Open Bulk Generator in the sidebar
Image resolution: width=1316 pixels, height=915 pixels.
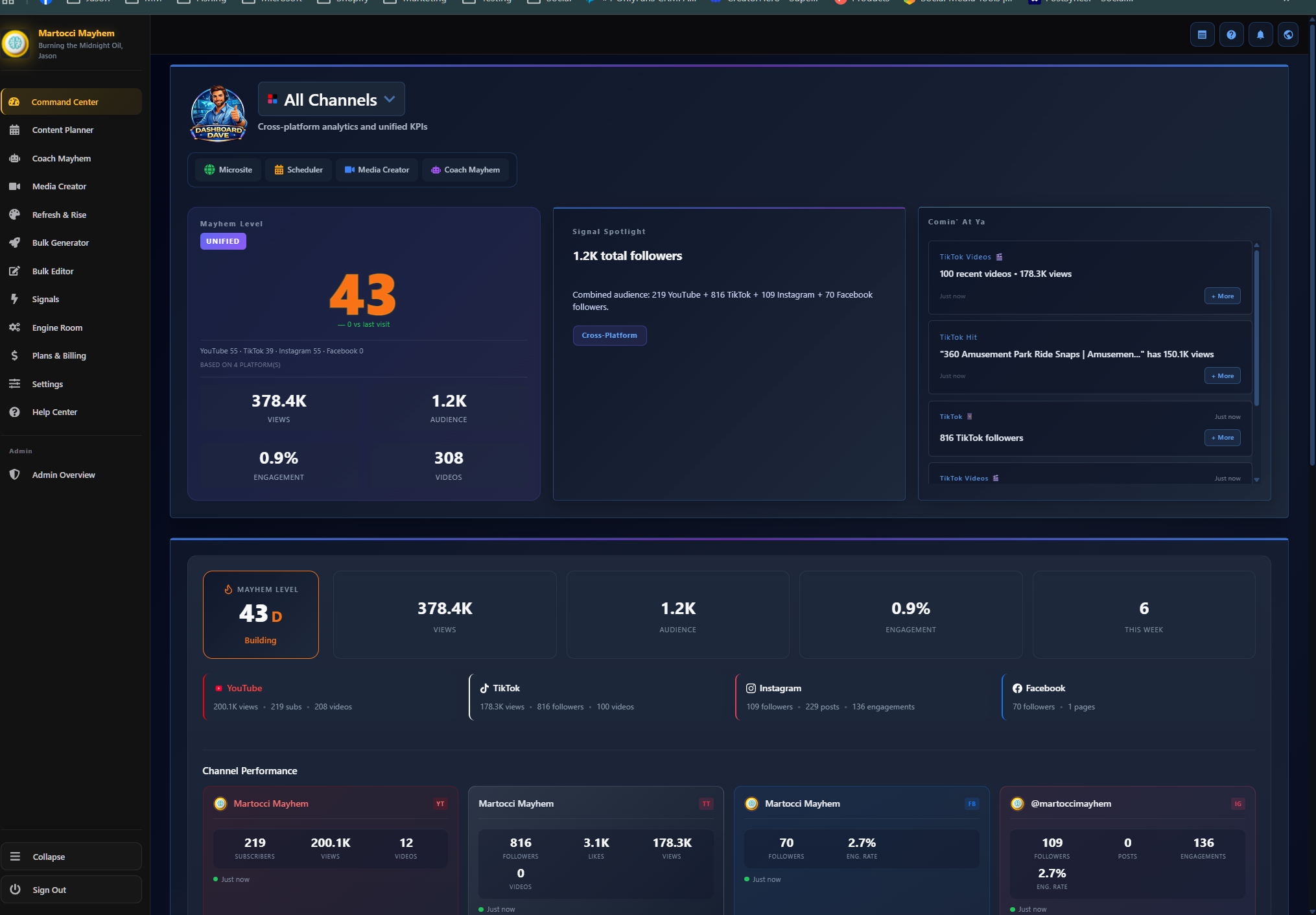pos(60,243)
